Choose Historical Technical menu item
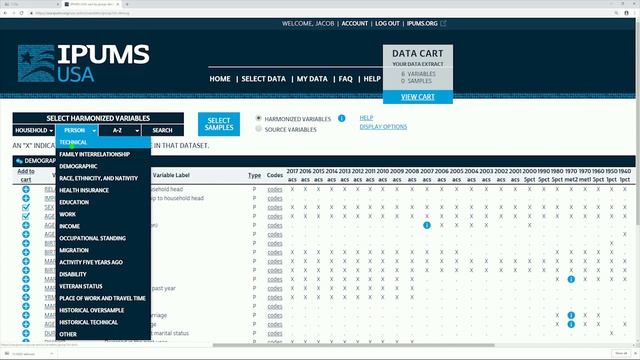Viewport: 640px width, 360px height. [x=103, y=322]
